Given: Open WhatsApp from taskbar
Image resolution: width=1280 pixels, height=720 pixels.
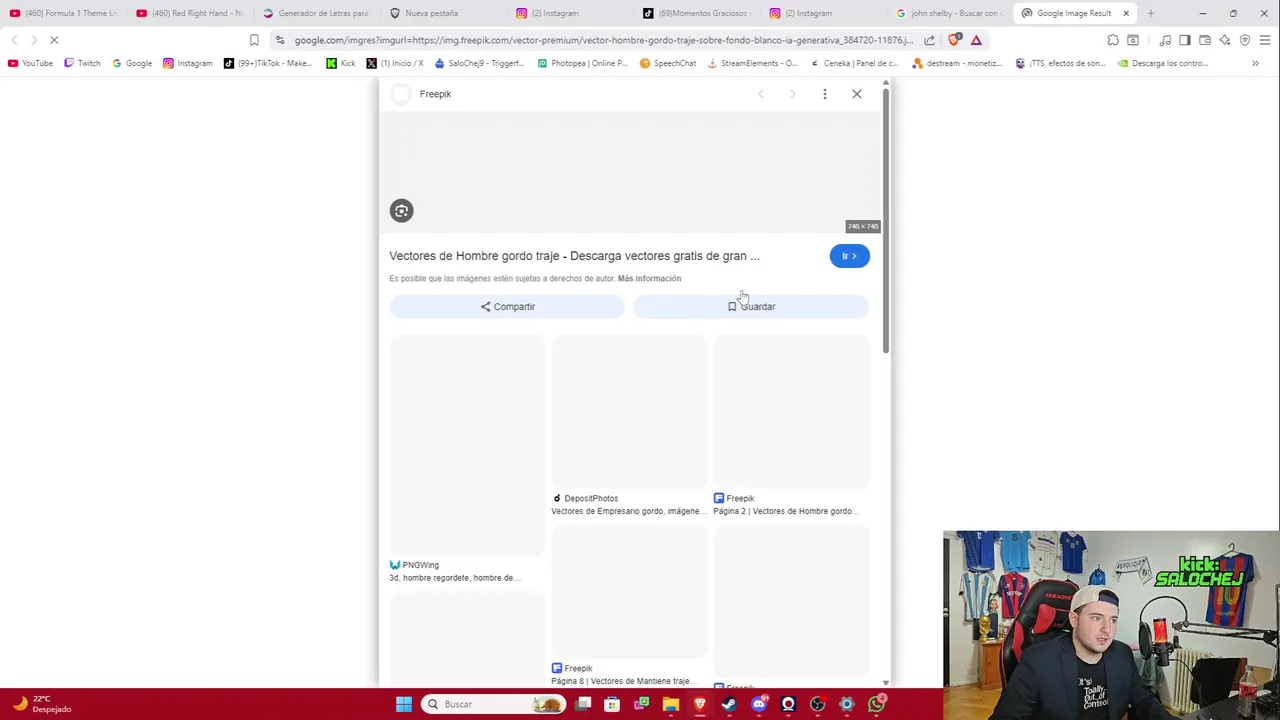Looking at the screenshot, I should (x=877, y=704).
